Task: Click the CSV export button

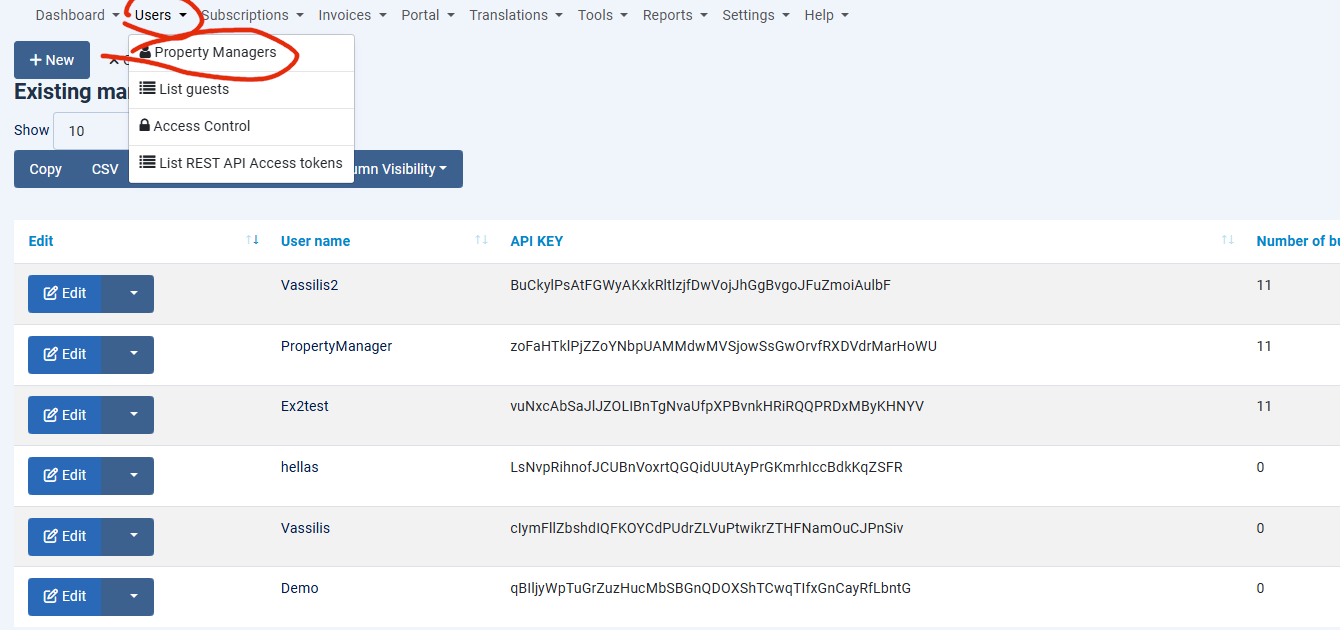Action: click(x=104, y=169)
